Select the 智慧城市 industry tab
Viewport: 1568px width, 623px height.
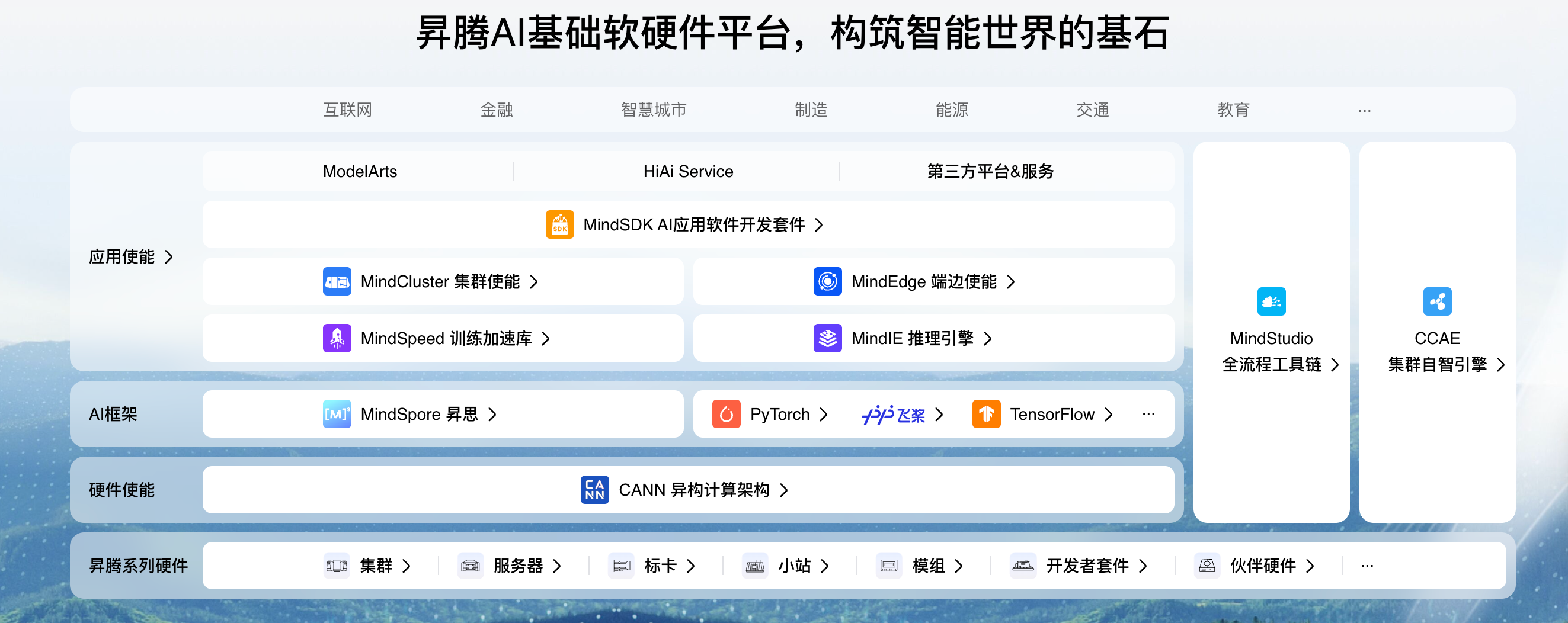click(653, 110)
